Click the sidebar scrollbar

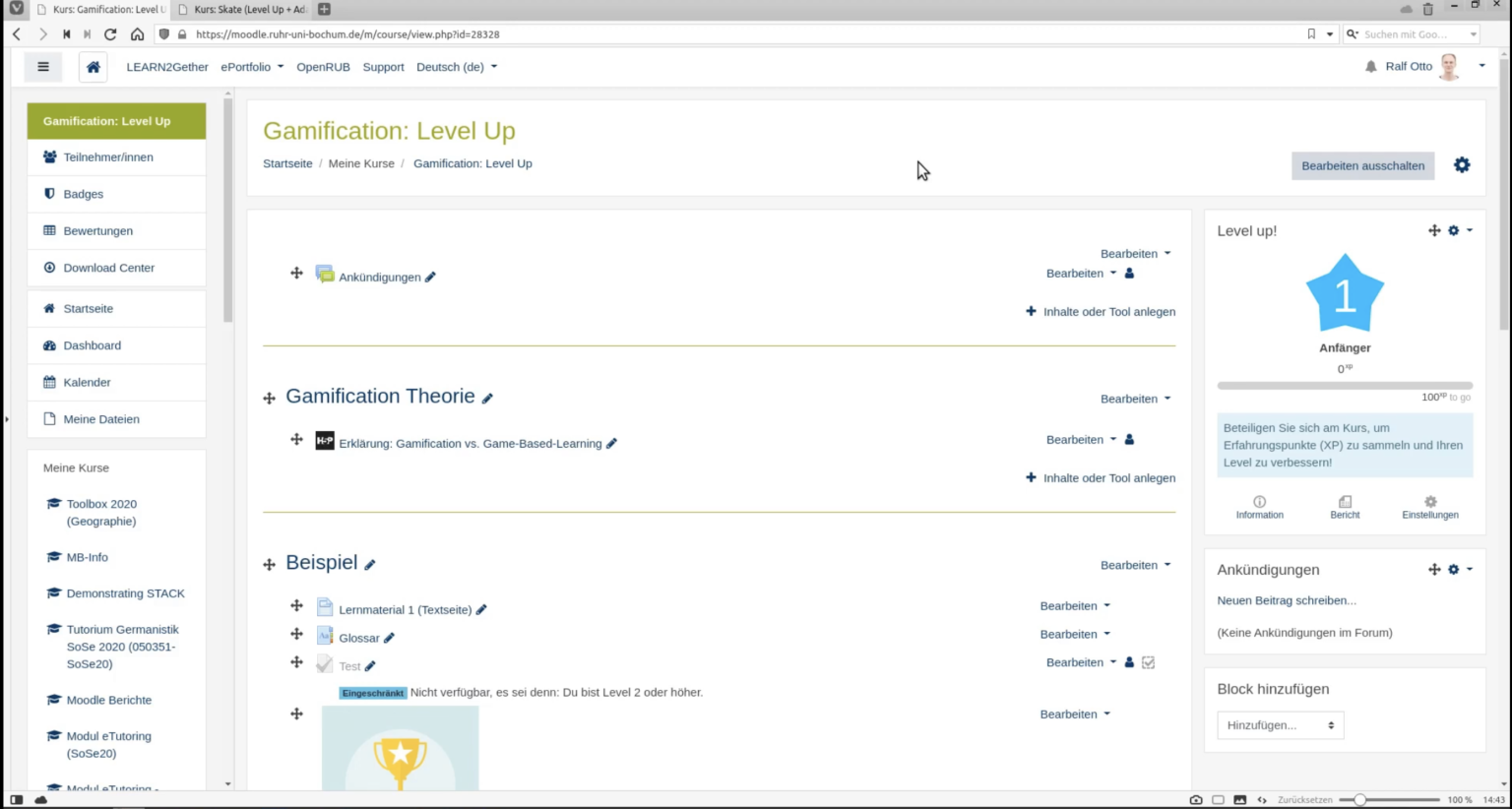click(228, 210)
